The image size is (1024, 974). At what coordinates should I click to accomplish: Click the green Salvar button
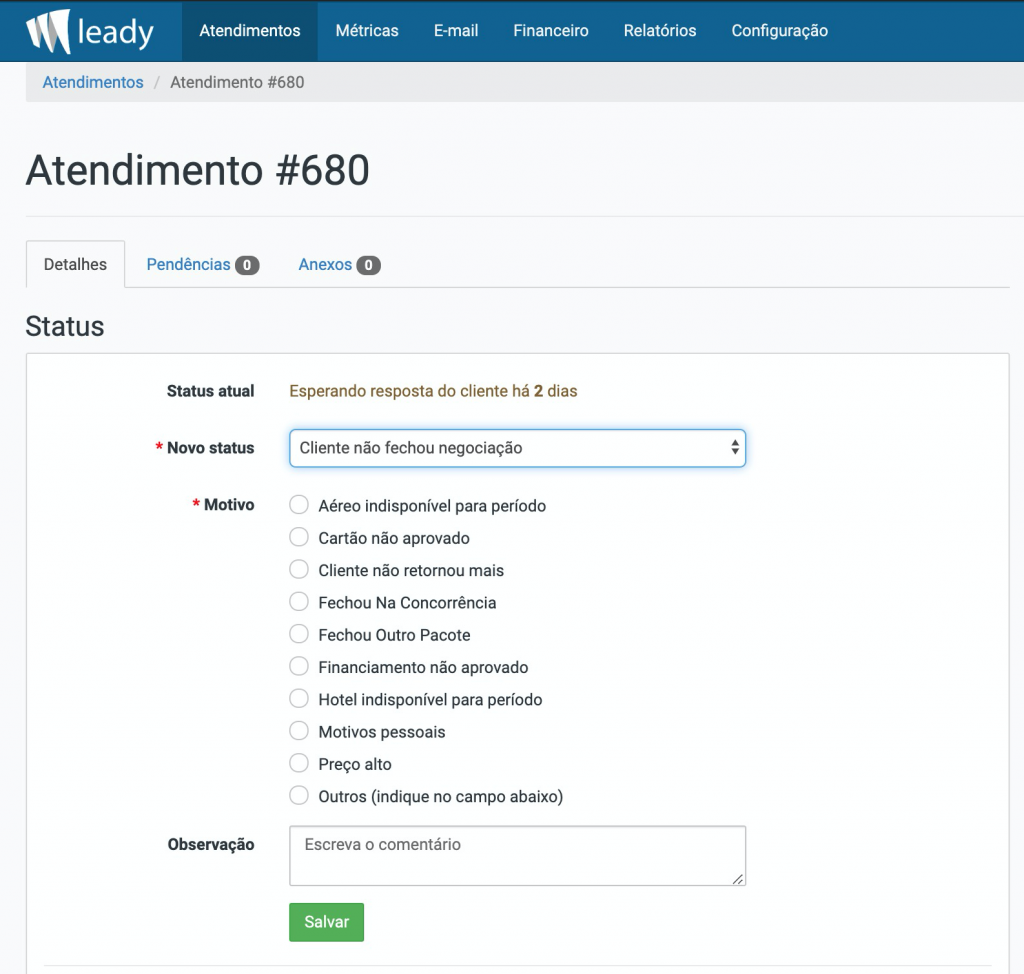tap(327, 922)
